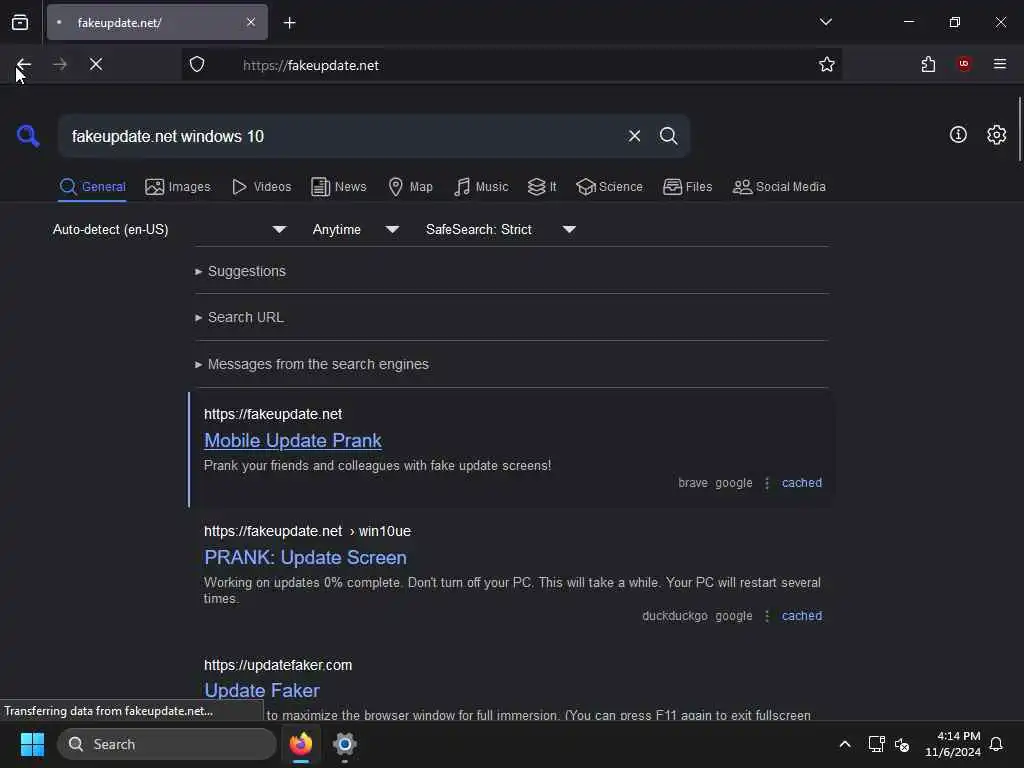Viewport: 1024px width, 768px height.
Task: Switch to the Social Media tab
Action: (x=779, y=187)
